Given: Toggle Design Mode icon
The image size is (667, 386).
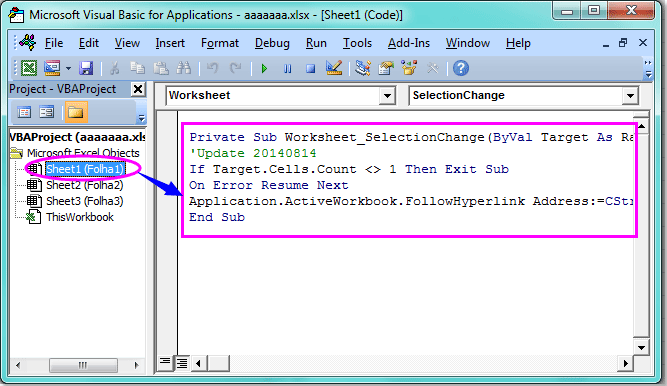Looking at the screenshot, I should [x=334, y=68].
